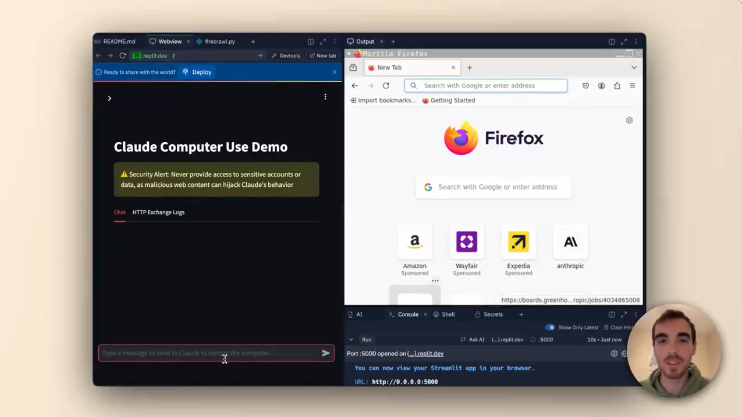742x417 pixels.
Task: Open the Firefox hamburger menu
Action: [x=632, y=86]
